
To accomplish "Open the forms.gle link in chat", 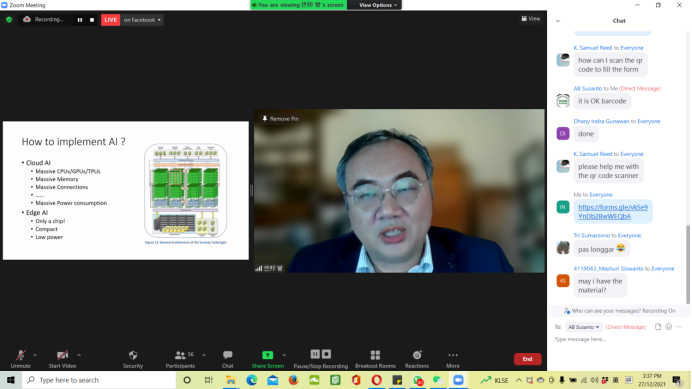I will tap(613, 211).
